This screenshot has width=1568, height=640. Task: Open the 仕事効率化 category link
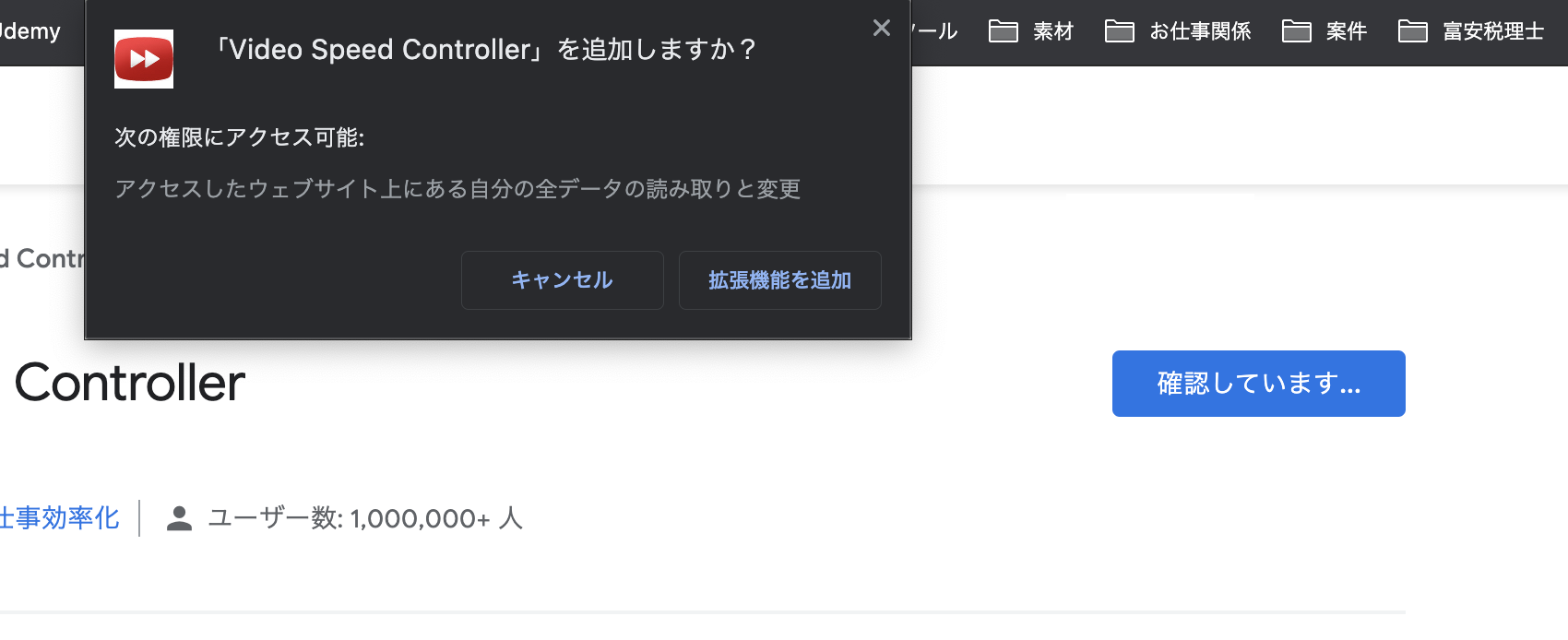pos(60,518)
